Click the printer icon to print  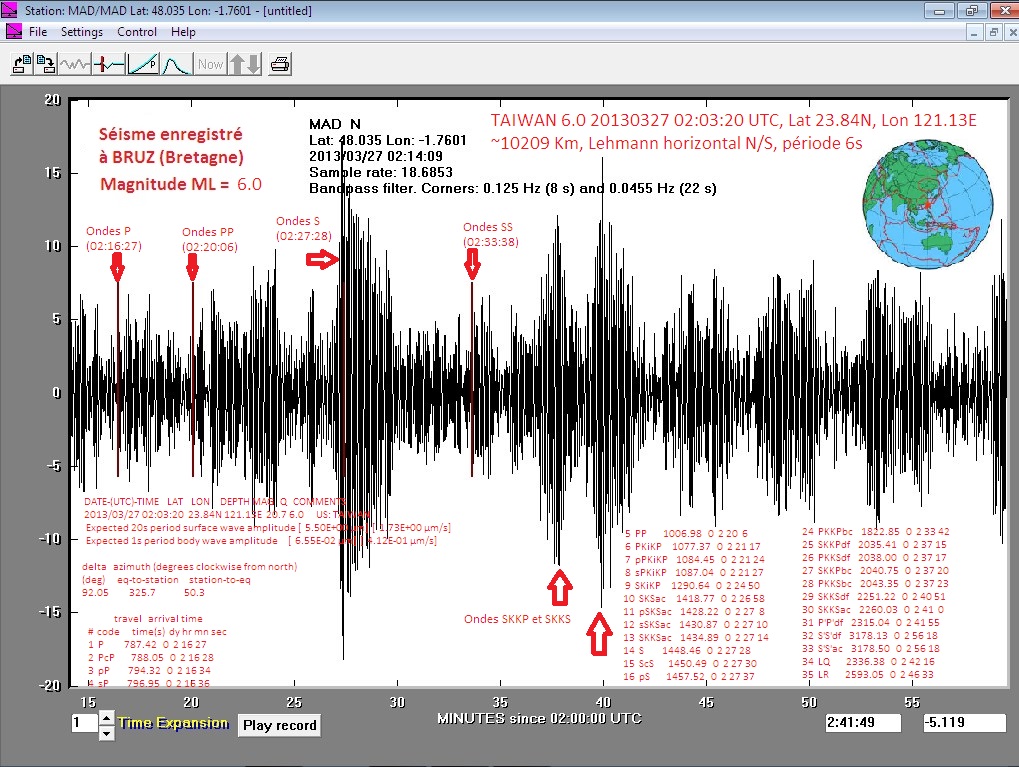[x=281, y=64]
